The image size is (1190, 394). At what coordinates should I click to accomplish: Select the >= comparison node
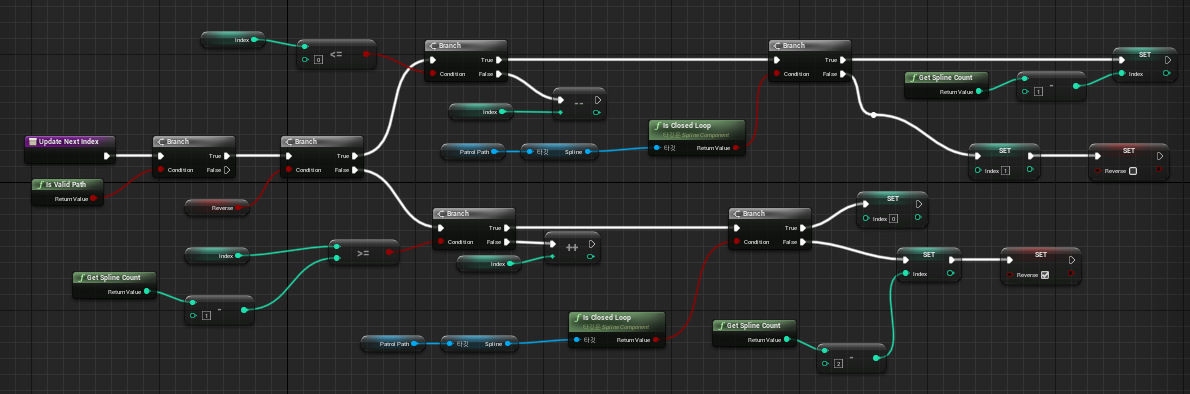364,254
